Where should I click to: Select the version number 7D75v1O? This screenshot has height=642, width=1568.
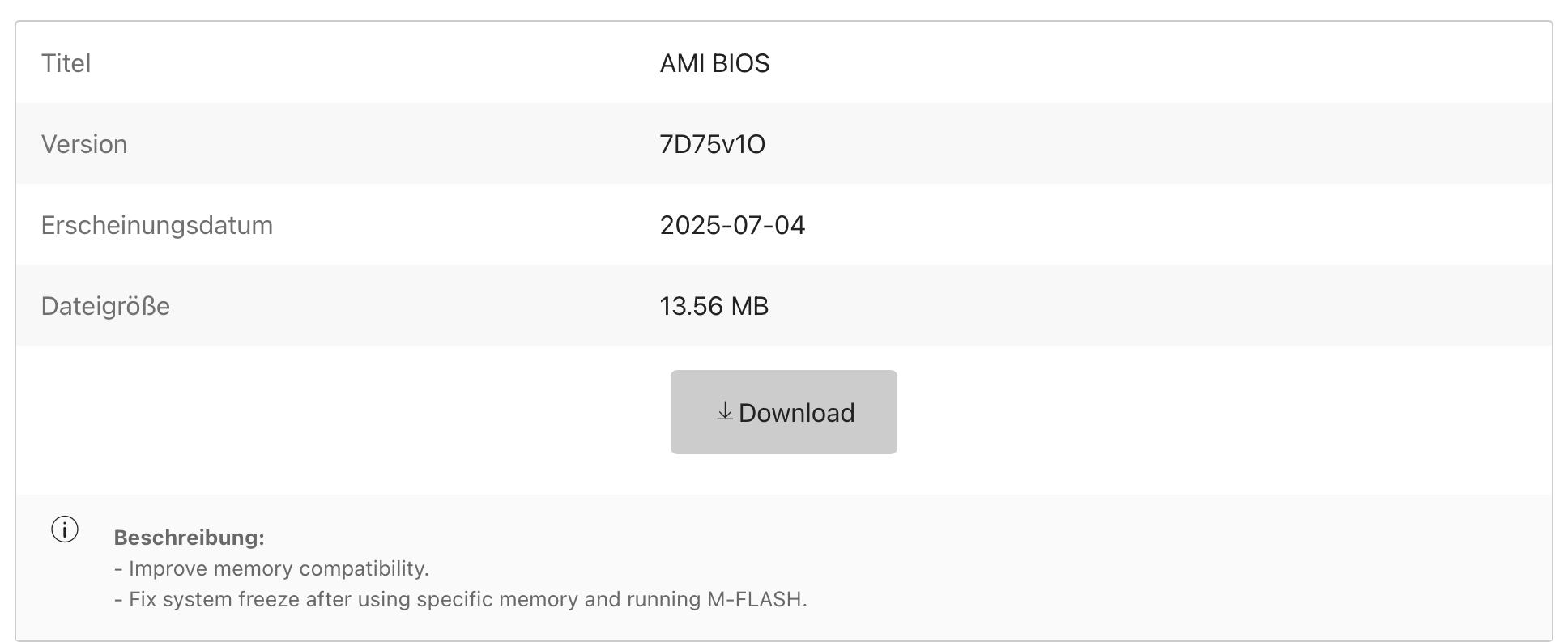[x=712, y=144]
